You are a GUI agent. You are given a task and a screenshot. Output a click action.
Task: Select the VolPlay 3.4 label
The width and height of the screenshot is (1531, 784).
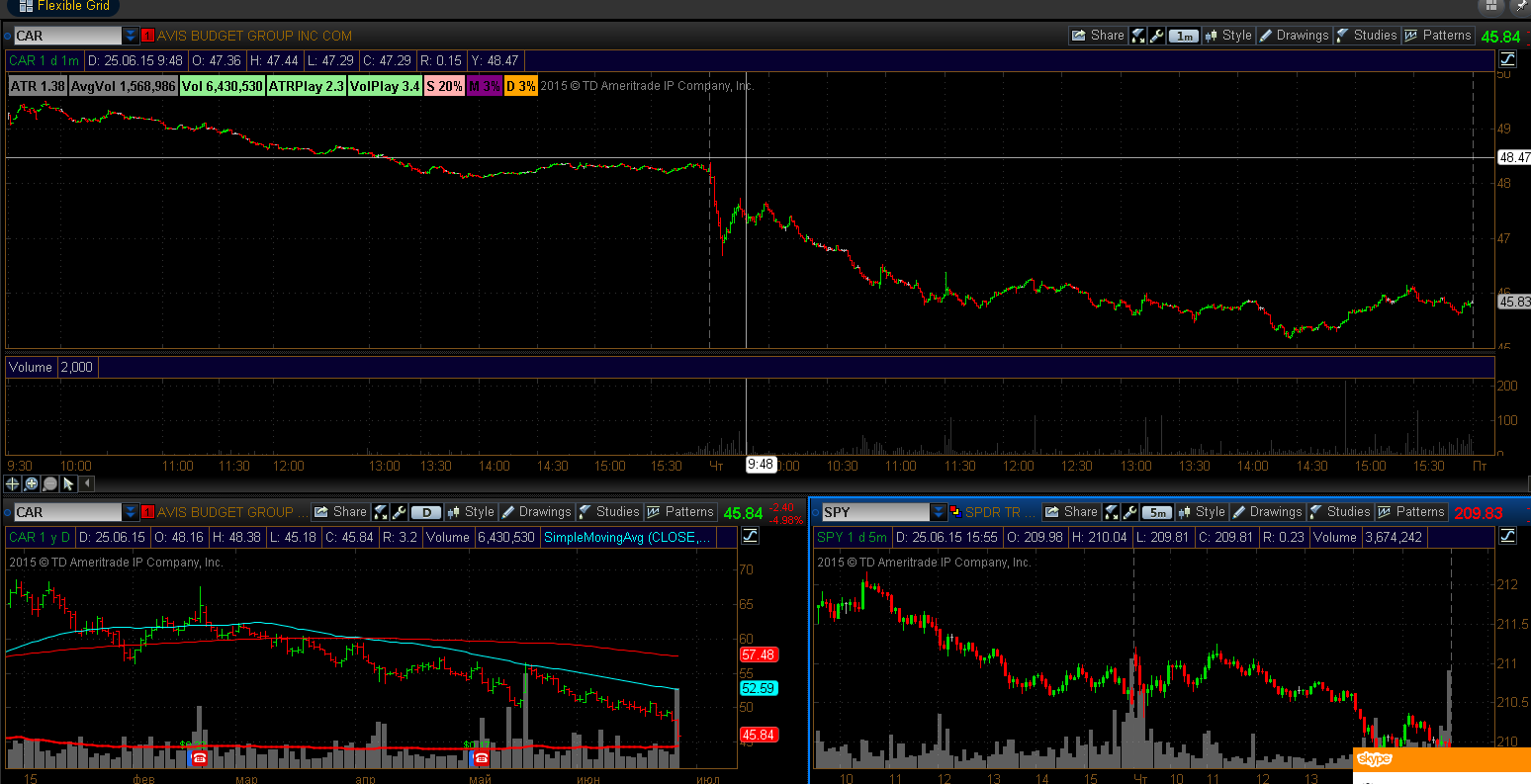(385, 86)
